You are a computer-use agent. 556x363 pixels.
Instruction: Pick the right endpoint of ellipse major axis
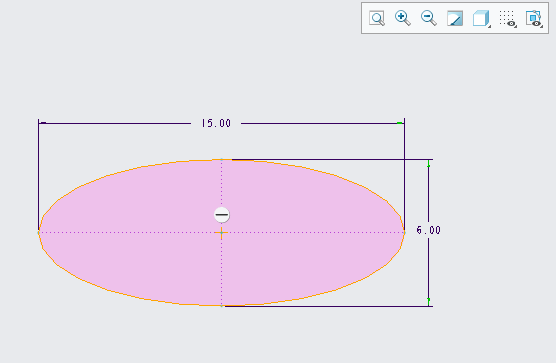(x=405, y=233)
